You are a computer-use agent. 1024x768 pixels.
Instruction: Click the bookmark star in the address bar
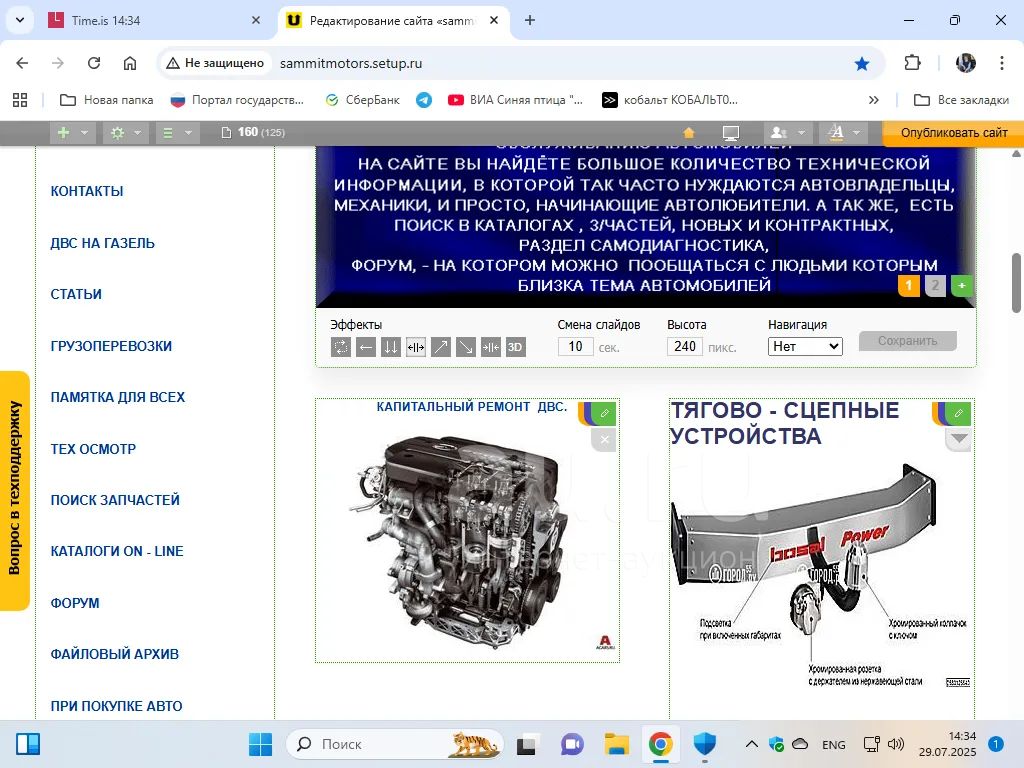pos(862,63)
